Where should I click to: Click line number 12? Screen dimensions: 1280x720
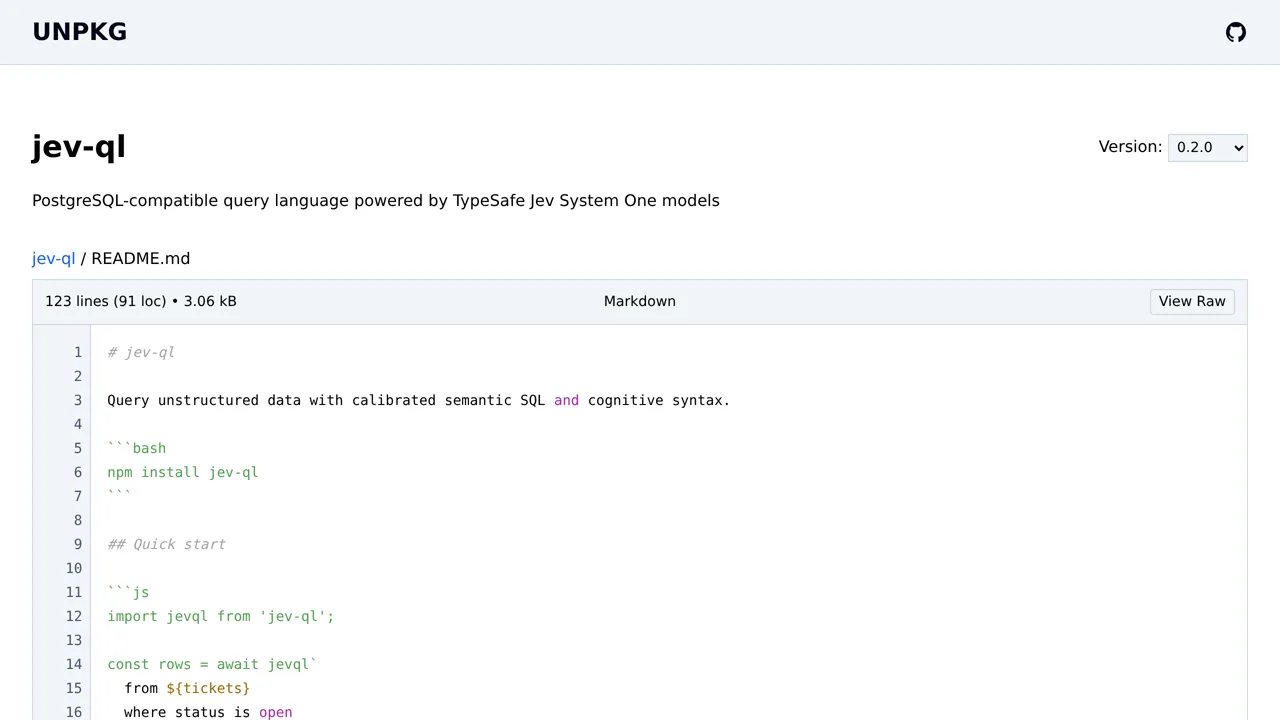pos(73,616)
